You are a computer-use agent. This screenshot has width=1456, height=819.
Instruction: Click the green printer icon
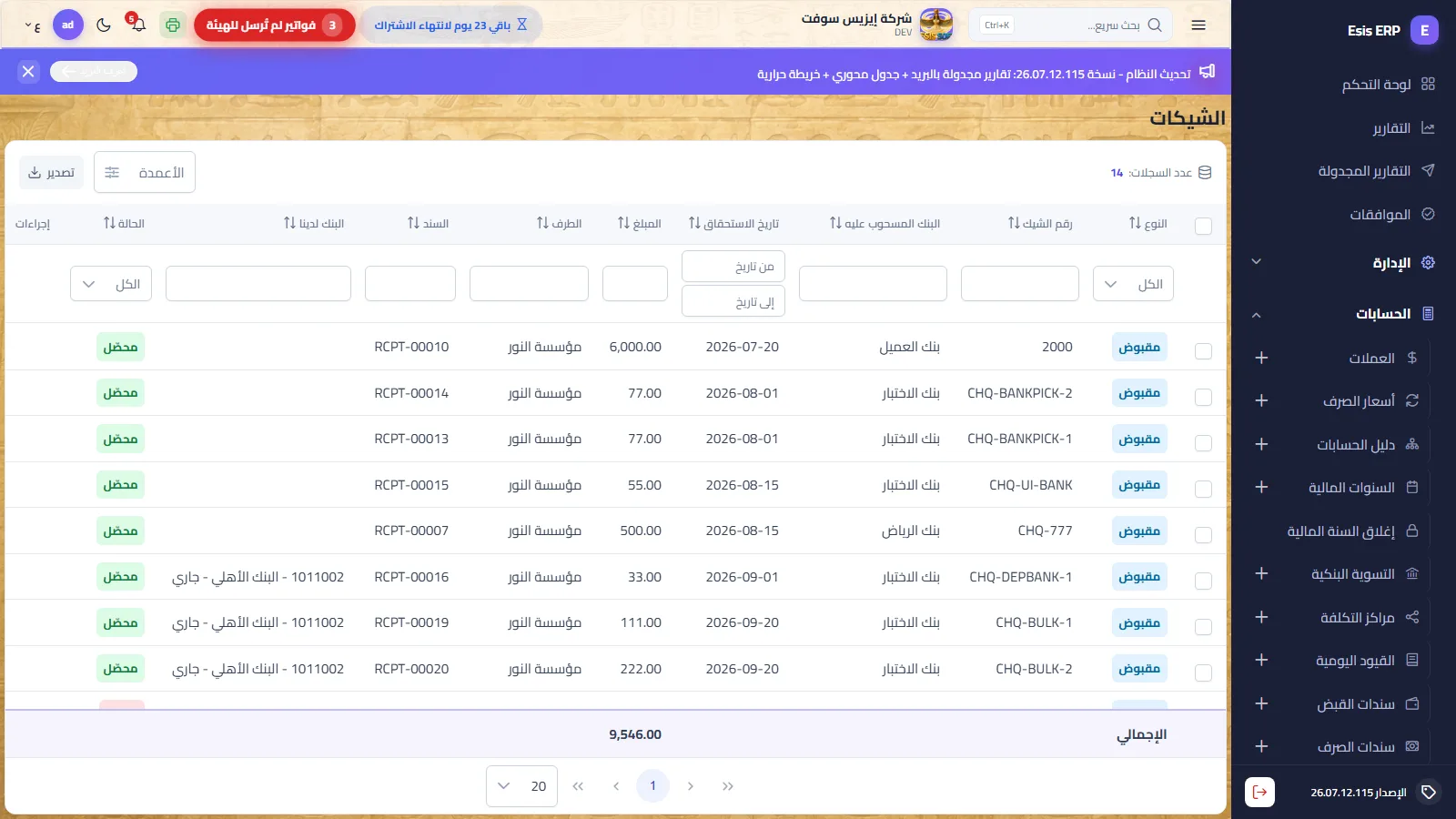(x=173, y=25)
